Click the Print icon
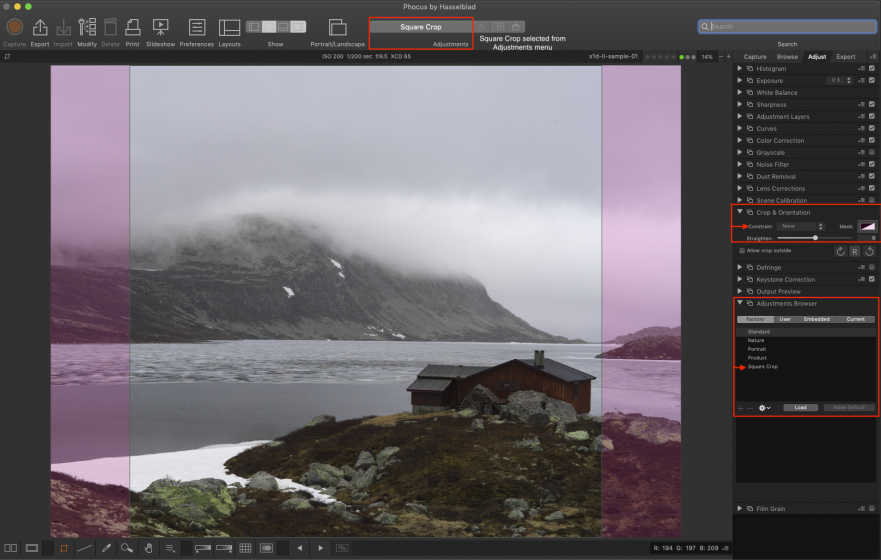 pyautogui.click(x=133, y=27)
